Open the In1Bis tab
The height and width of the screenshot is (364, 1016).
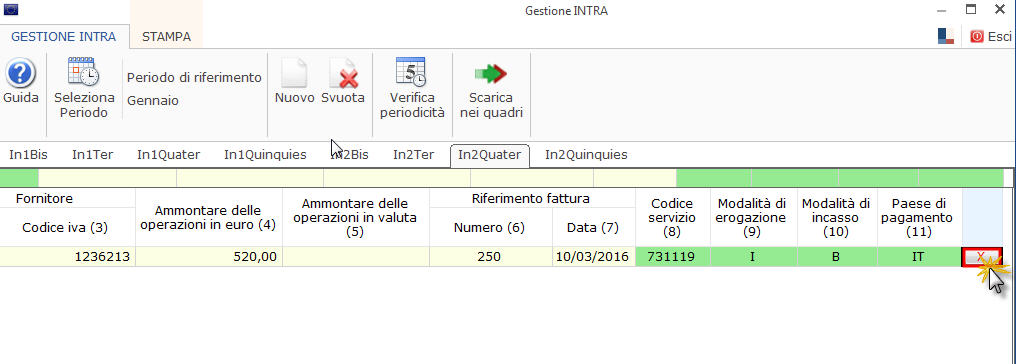(x=29, y=155)
